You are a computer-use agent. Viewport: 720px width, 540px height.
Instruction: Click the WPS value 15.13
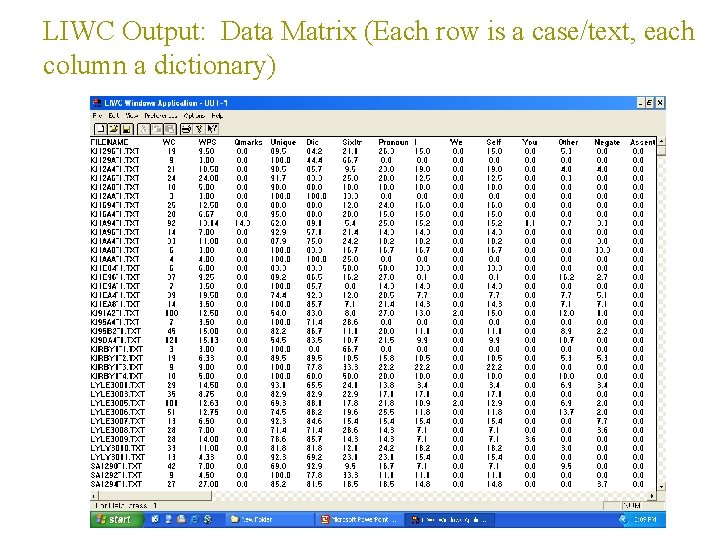click(208, 340)
